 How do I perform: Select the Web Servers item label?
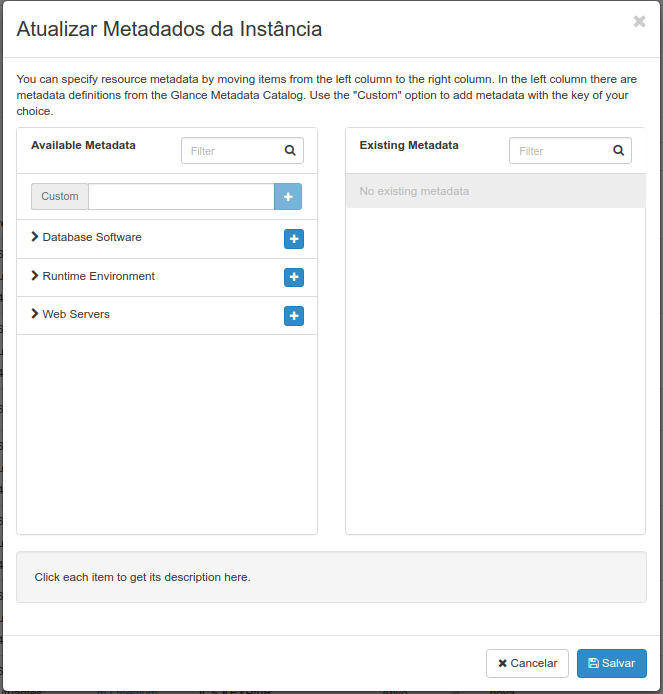76,314
